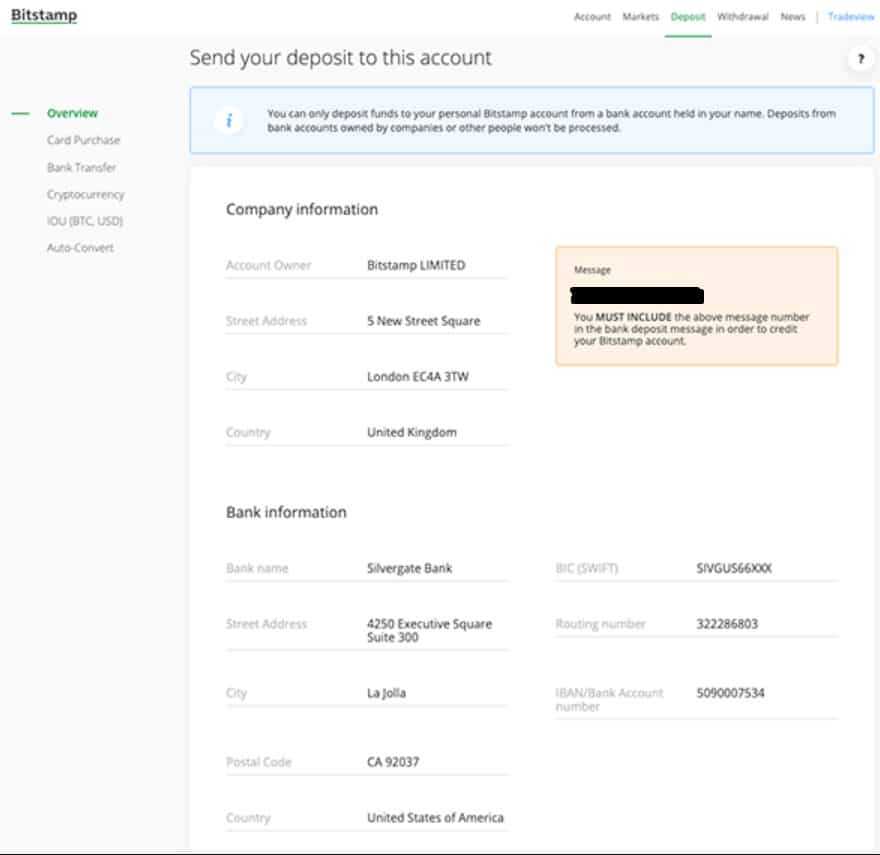
Task: Open Auto-Convert settings
Action: pyautogui.click(x=82, y=247)
